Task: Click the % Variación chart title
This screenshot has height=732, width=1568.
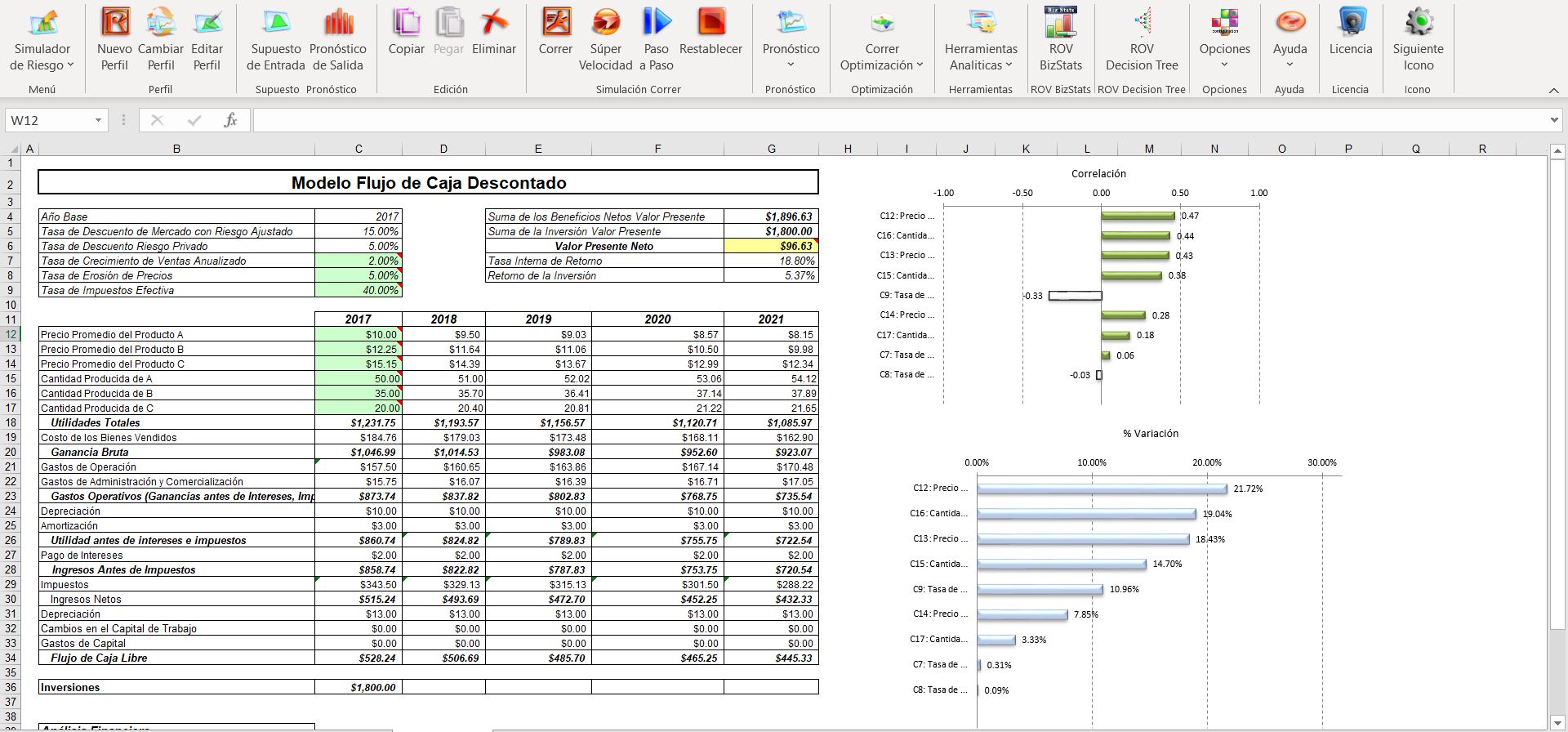Action: [x=1150, y=433]
